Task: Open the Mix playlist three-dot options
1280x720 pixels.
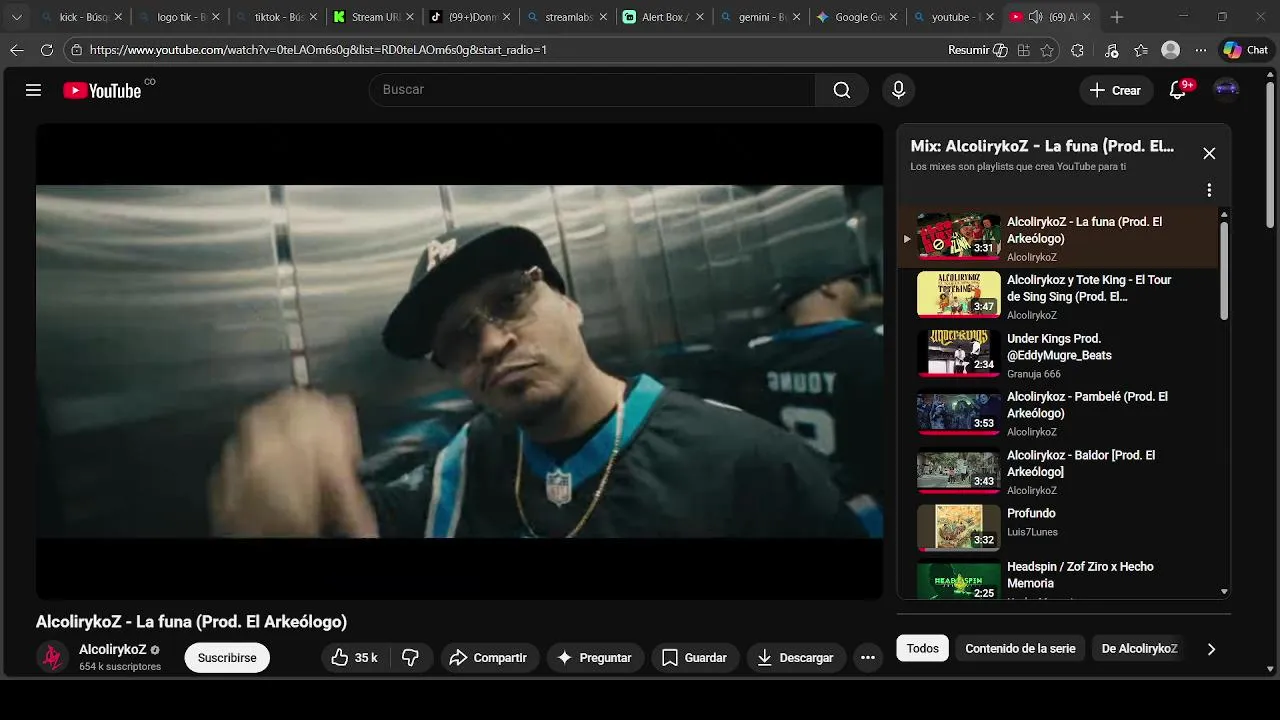Action: 1209,190
